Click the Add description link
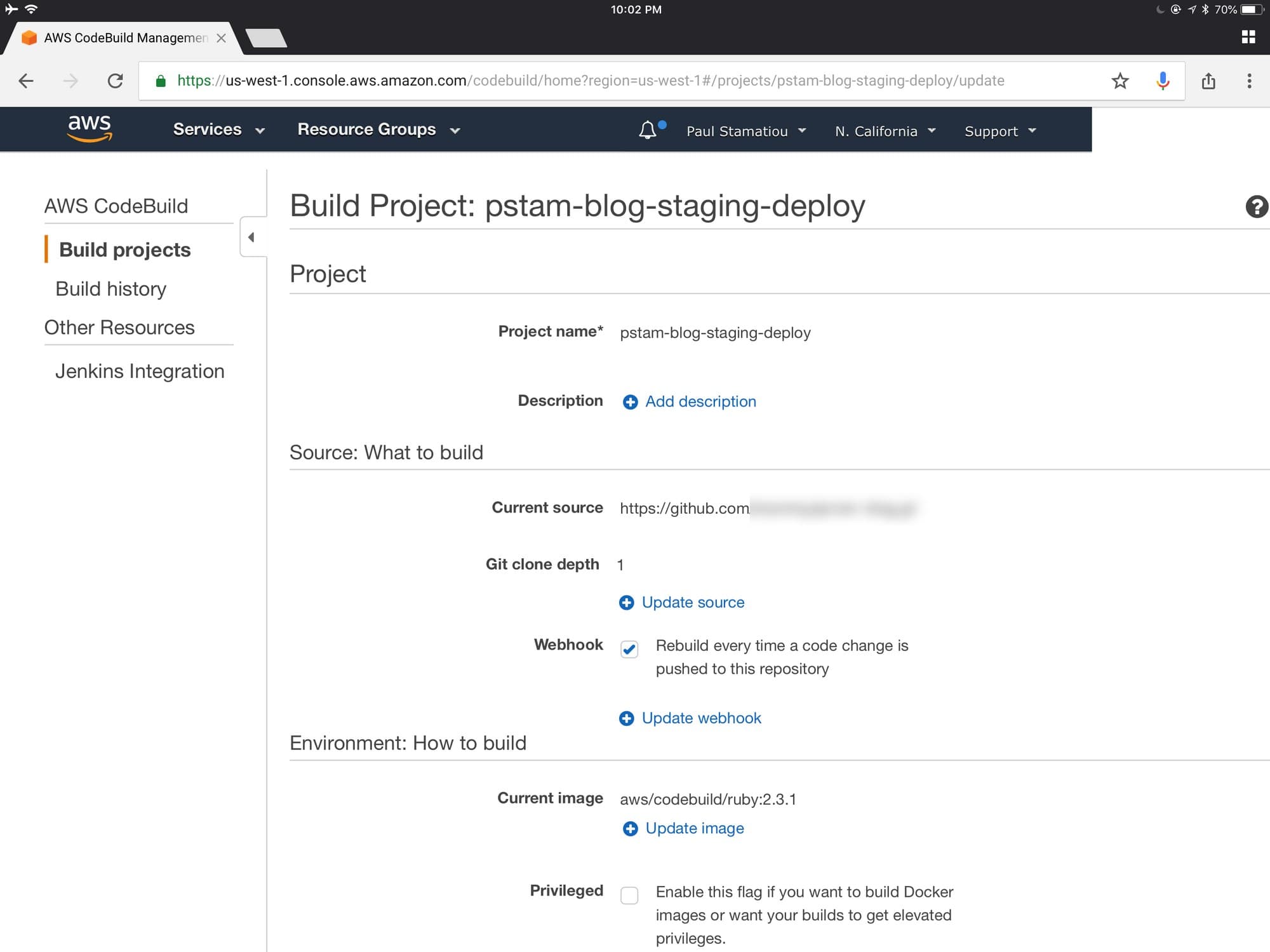Image resolution: width=1270 pixels, height=952 pixels. [x=700, y=401]
